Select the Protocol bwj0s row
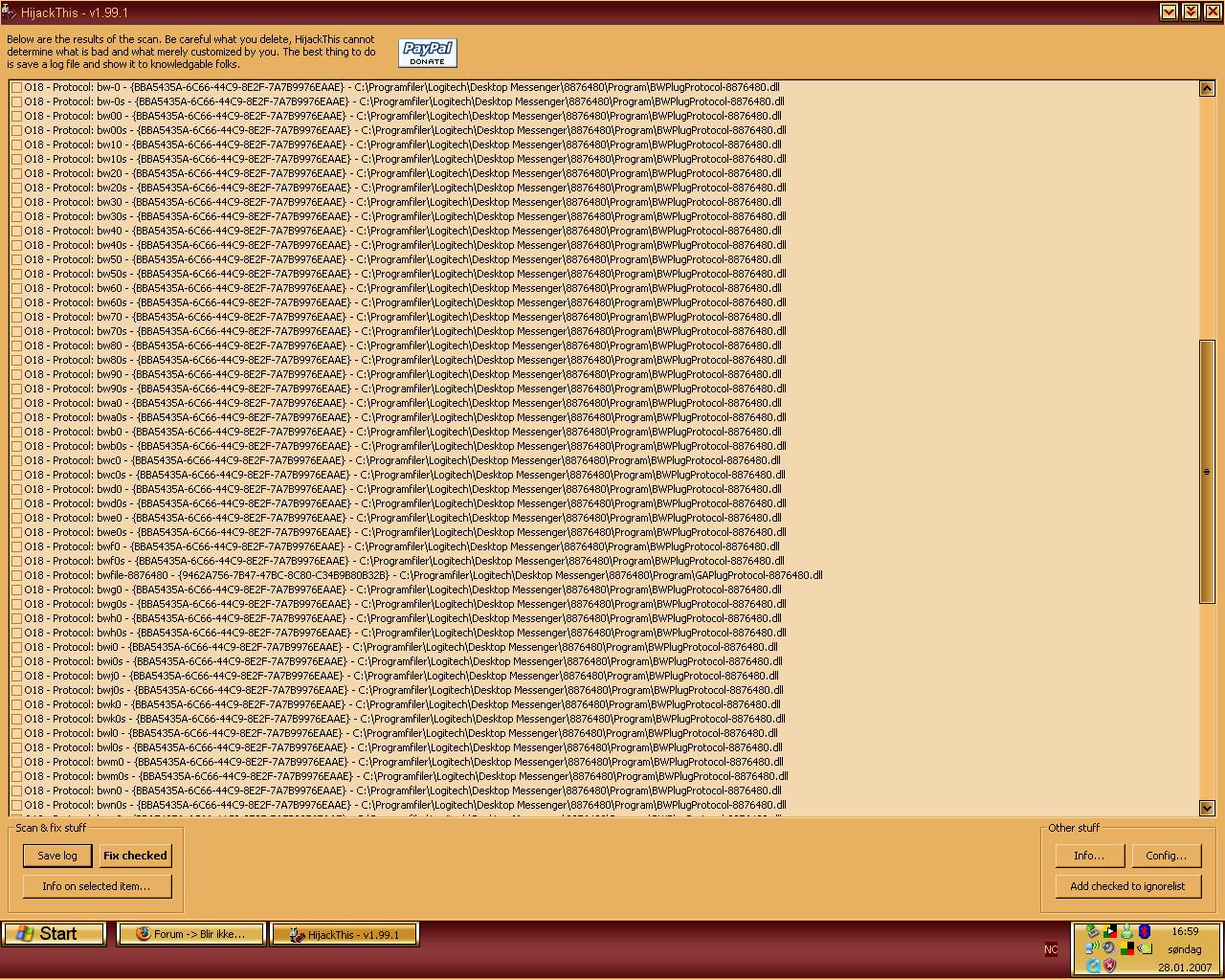1225x980 pixels. (404, 690)
